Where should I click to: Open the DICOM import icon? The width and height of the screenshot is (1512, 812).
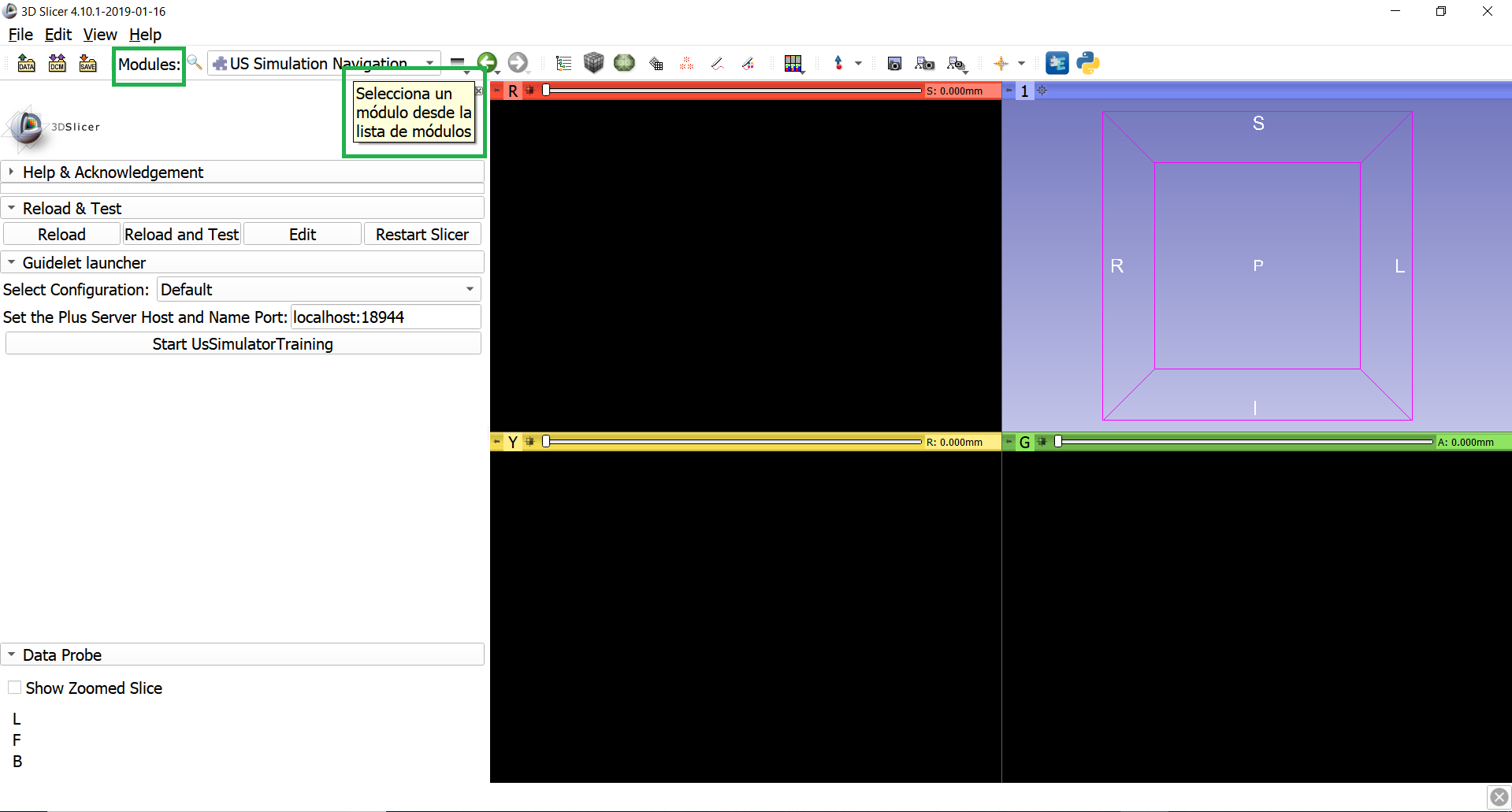tap(57, 63)
